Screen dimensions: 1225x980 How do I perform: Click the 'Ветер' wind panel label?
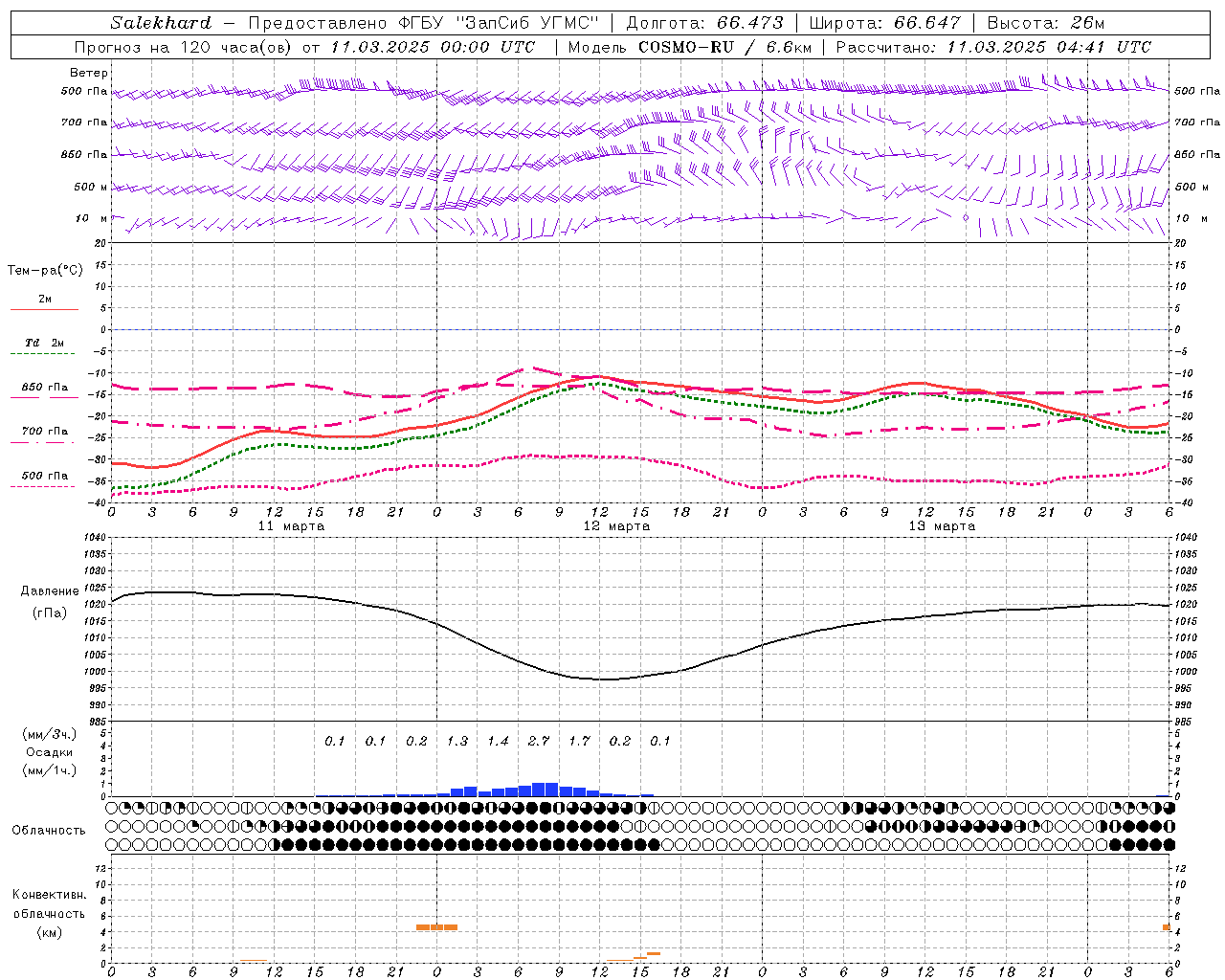point(89,73)
